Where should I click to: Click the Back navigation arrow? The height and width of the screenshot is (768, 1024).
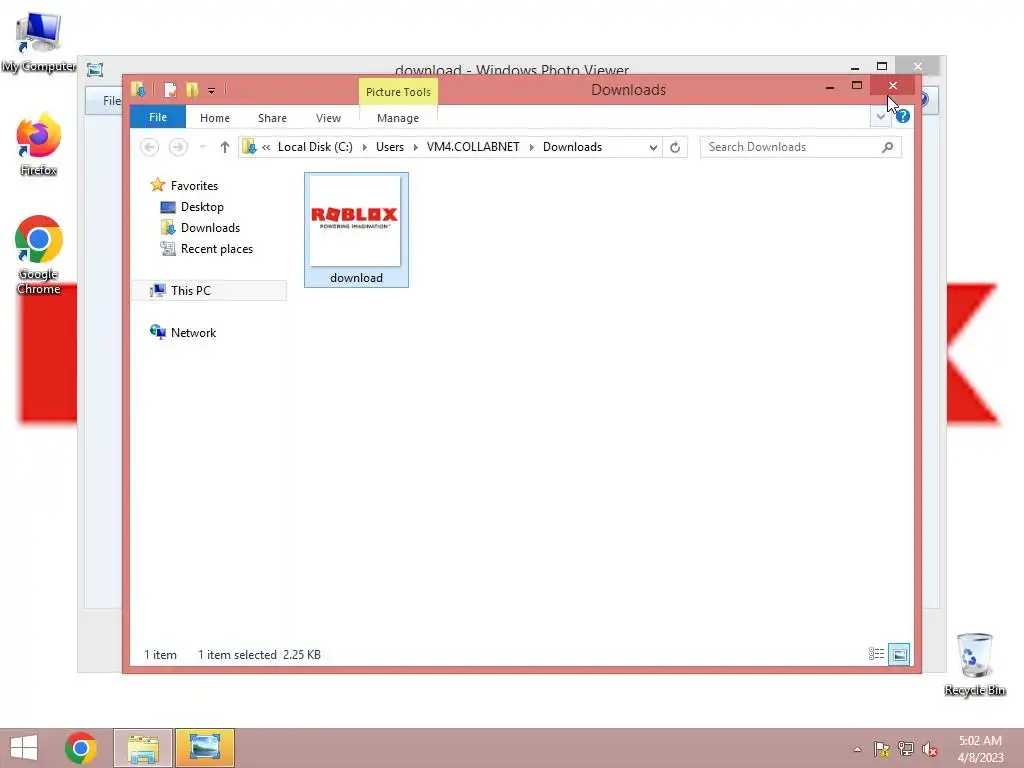150,147
